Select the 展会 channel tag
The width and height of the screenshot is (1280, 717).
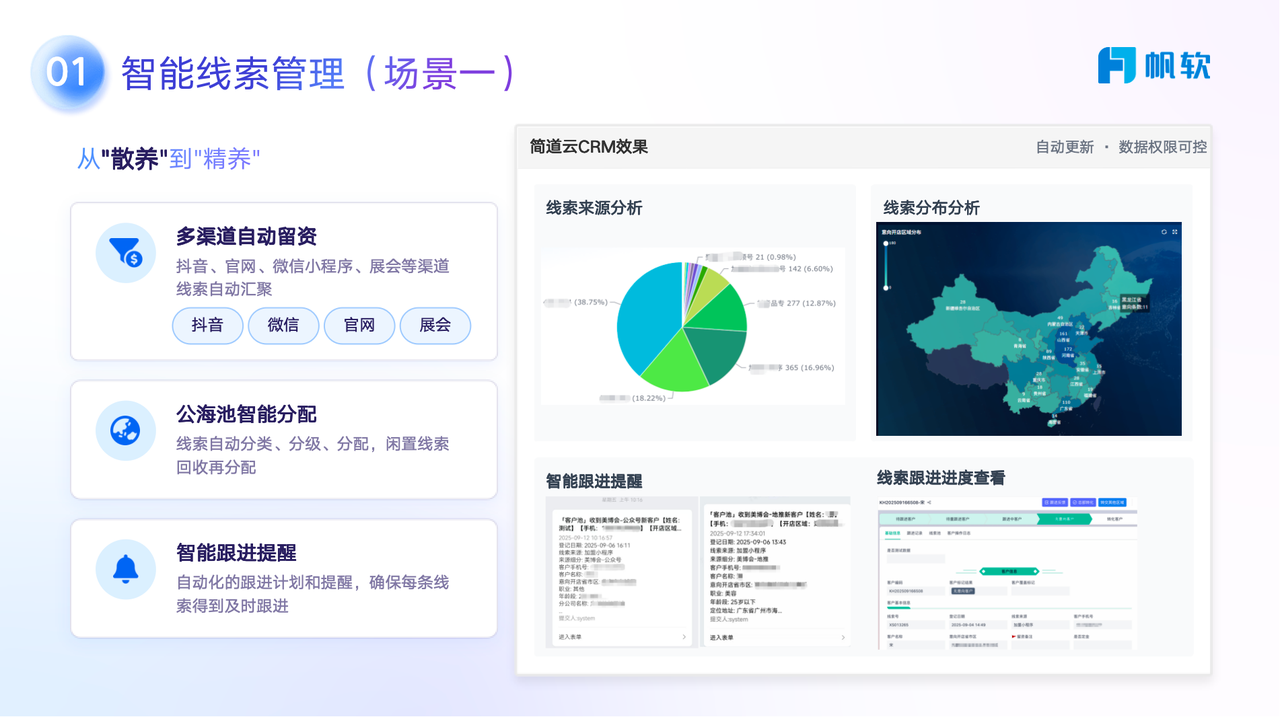pyautogui.click(x=435, y=326)
